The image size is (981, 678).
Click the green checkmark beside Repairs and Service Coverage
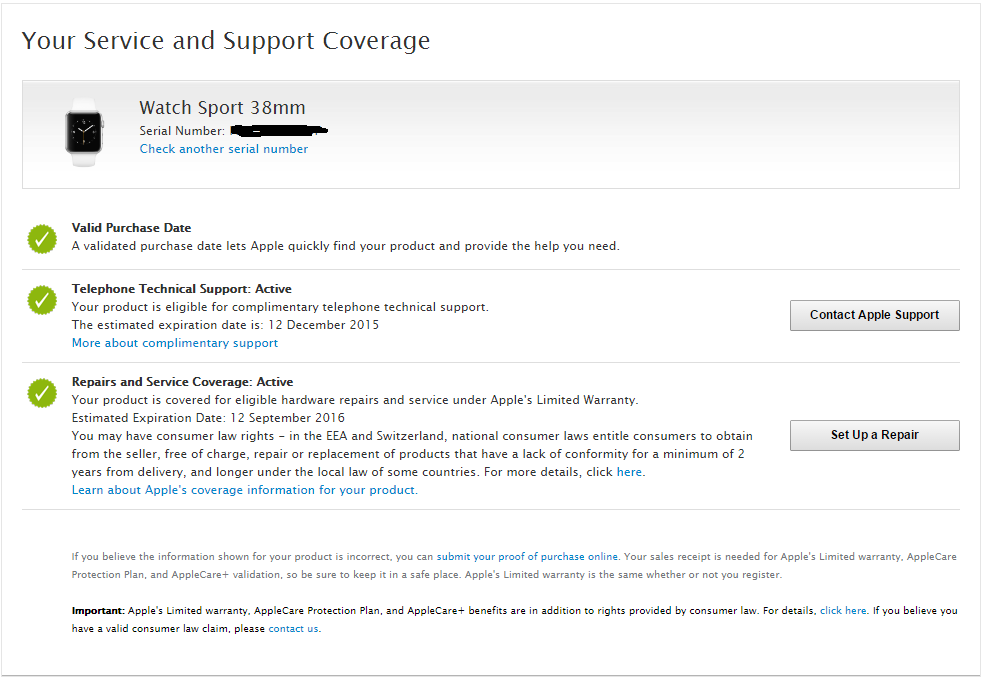pyautogui.click(x=42, y=393)
